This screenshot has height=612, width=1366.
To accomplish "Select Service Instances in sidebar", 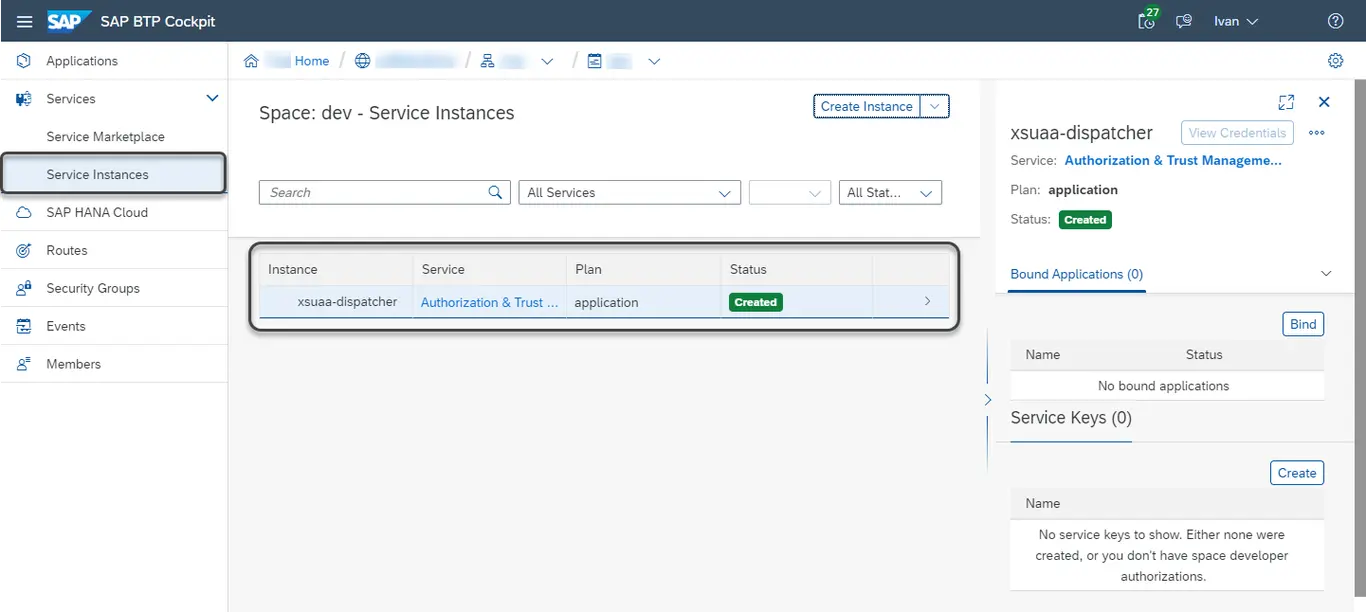I will click(113, 174).
